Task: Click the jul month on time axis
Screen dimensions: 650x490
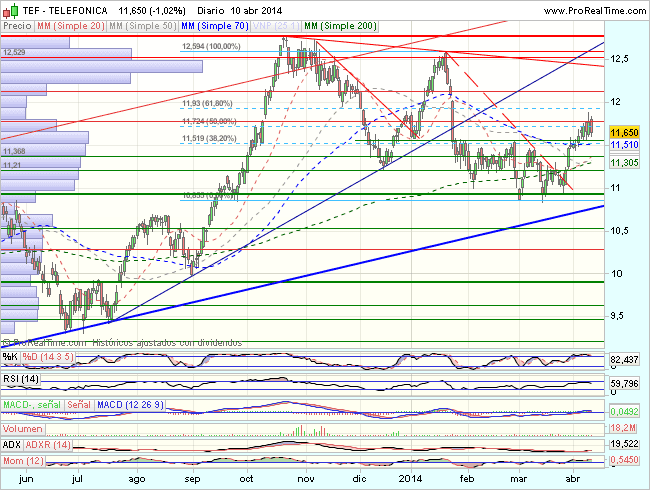Action: (77, 479)
